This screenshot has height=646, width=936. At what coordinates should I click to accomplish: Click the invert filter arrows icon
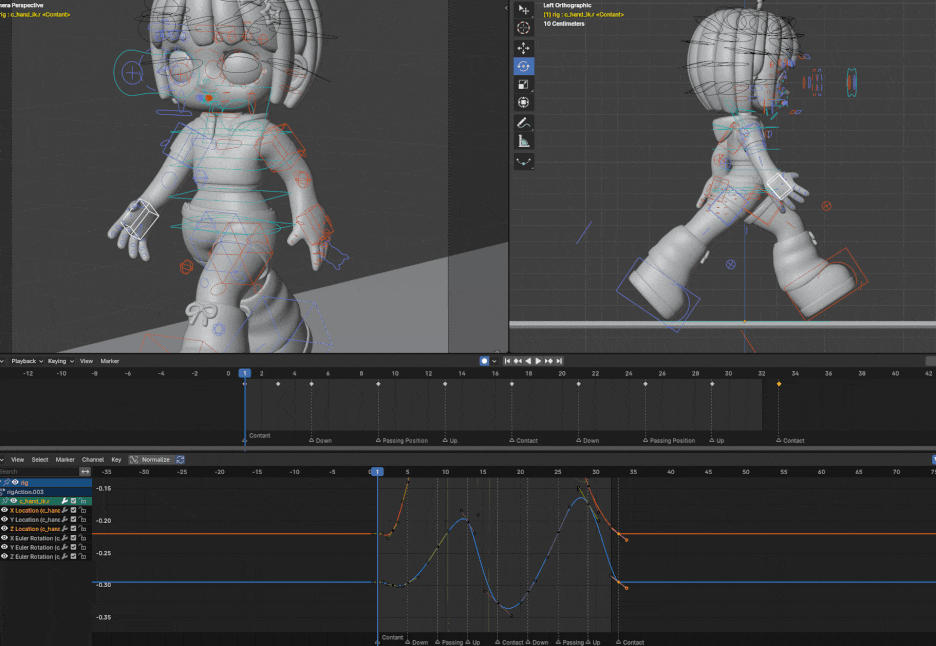tap(85, 472)
